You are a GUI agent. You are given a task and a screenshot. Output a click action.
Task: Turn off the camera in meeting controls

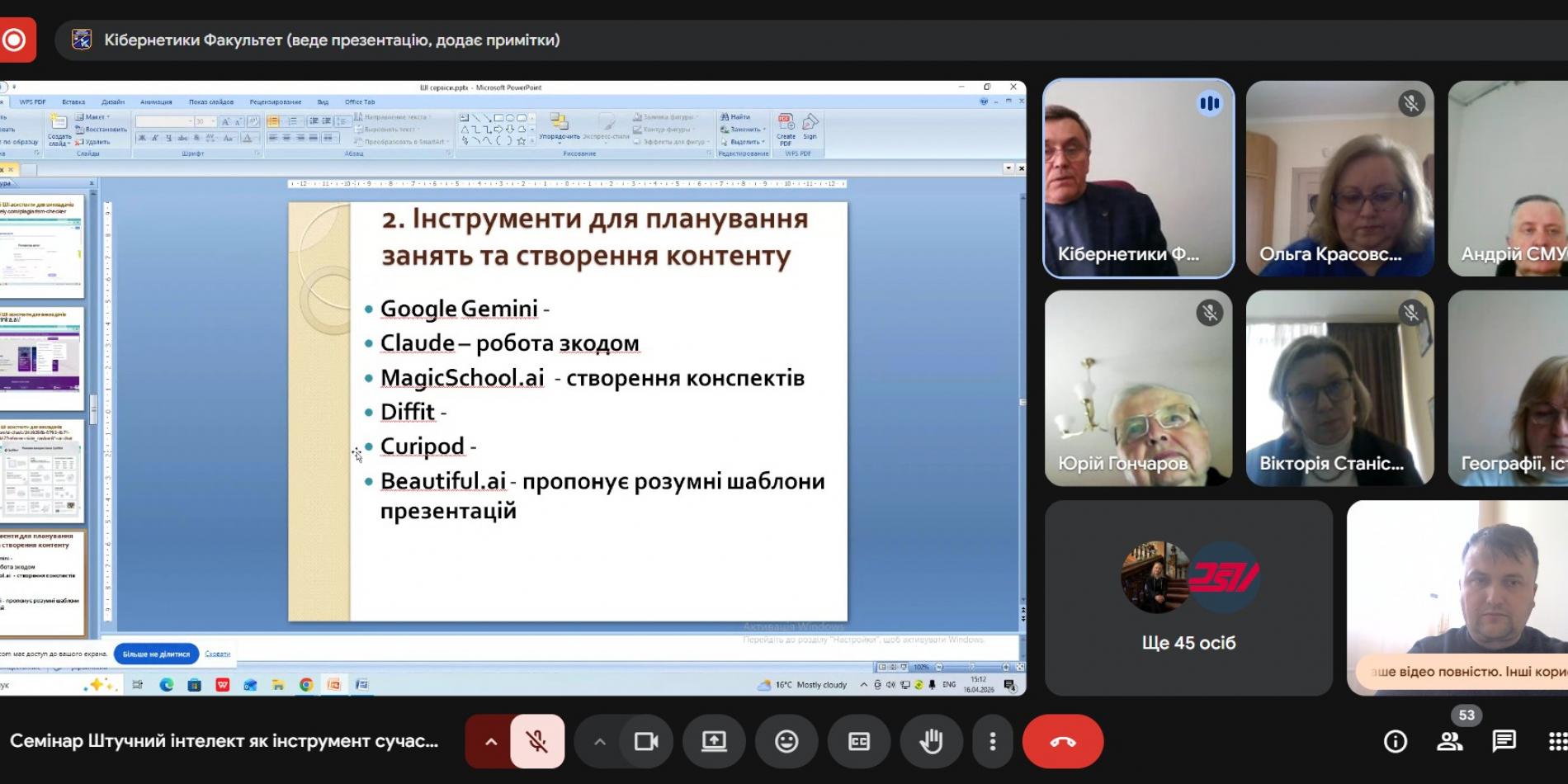tap(646, 741)
